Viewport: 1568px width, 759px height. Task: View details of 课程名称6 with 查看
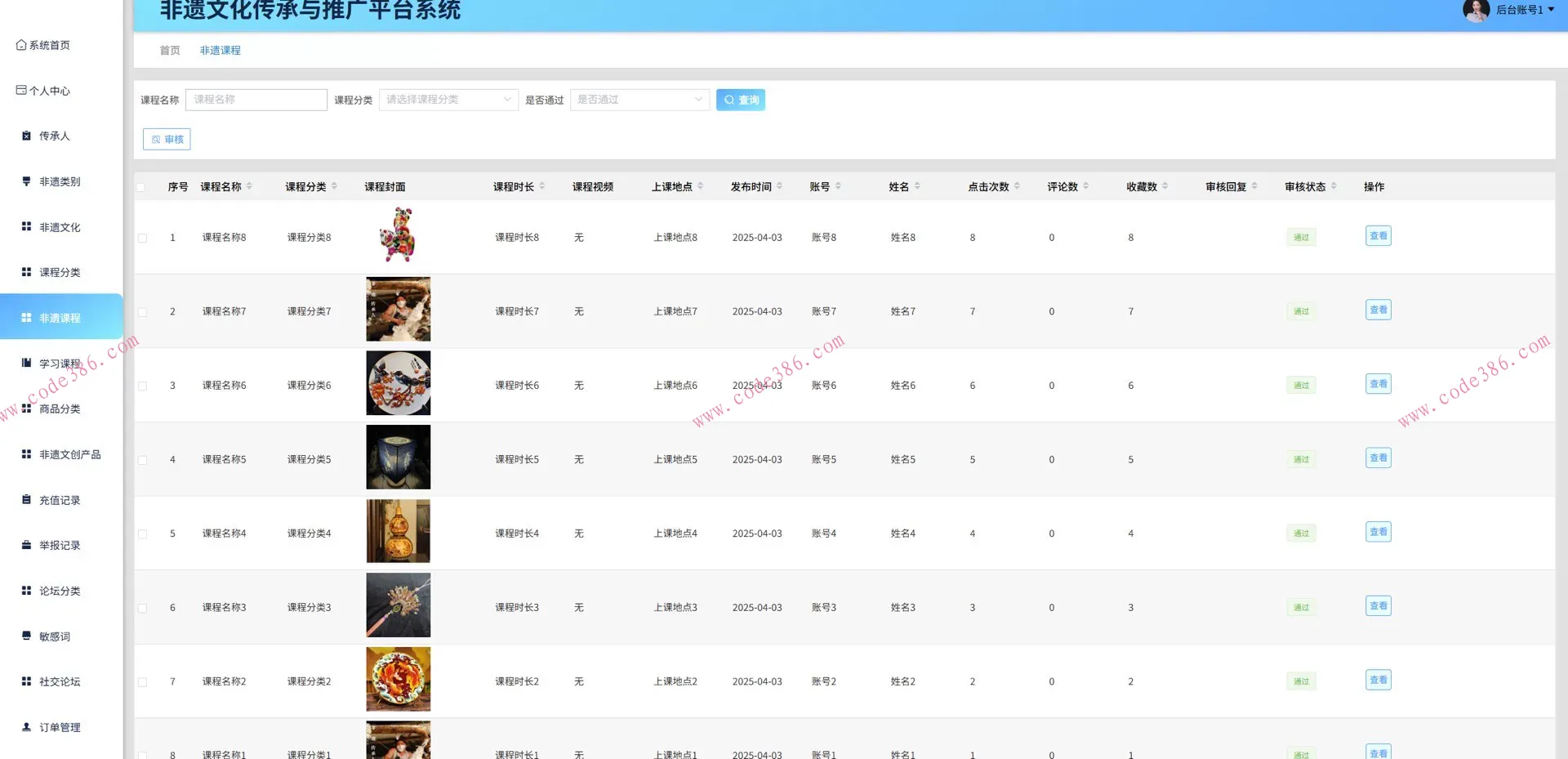tap(1378, 384)
